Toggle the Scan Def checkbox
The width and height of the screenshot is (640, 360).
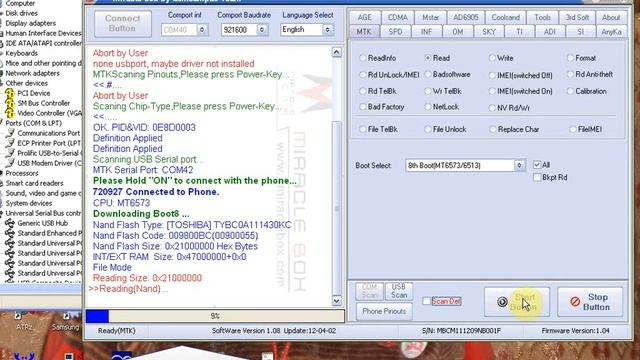[427, 301]
